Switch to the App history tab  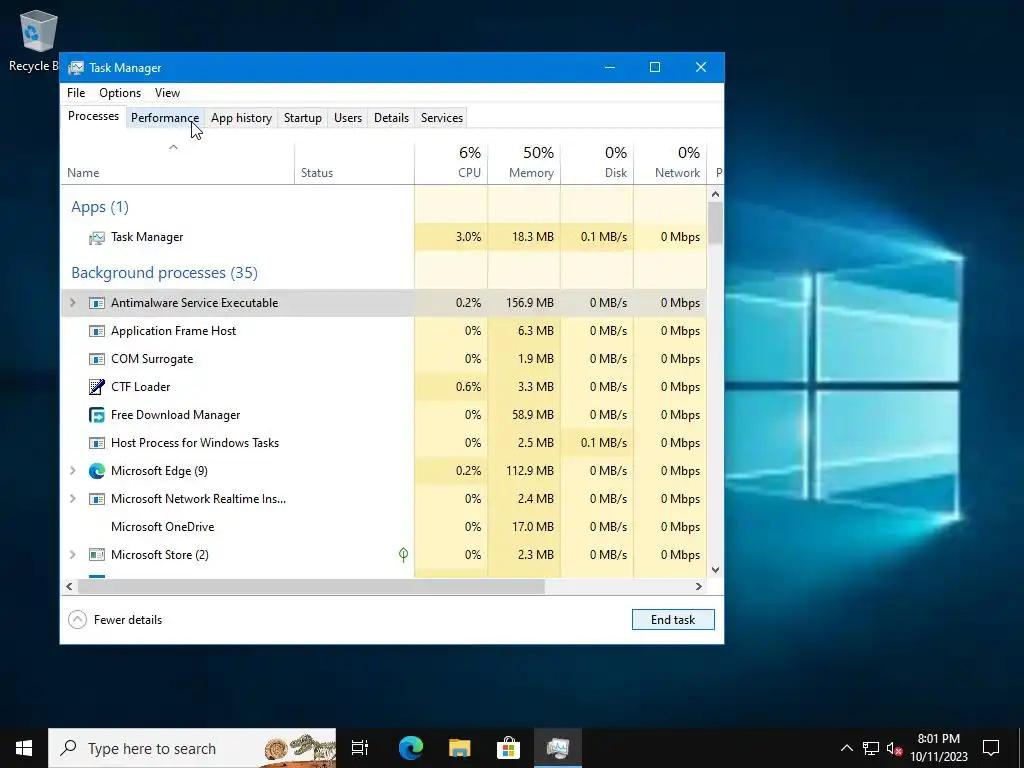pyautogui.click(x=241, y=118)
